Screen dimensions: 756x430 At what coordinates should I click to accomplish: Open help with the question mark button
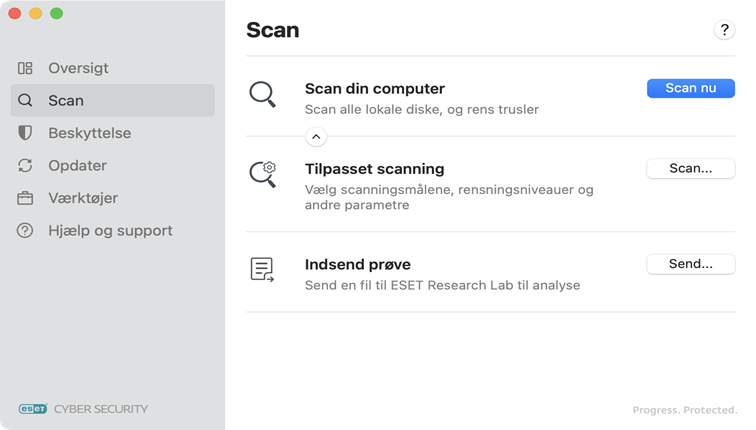pyautogui.click(x=724, y=30)
